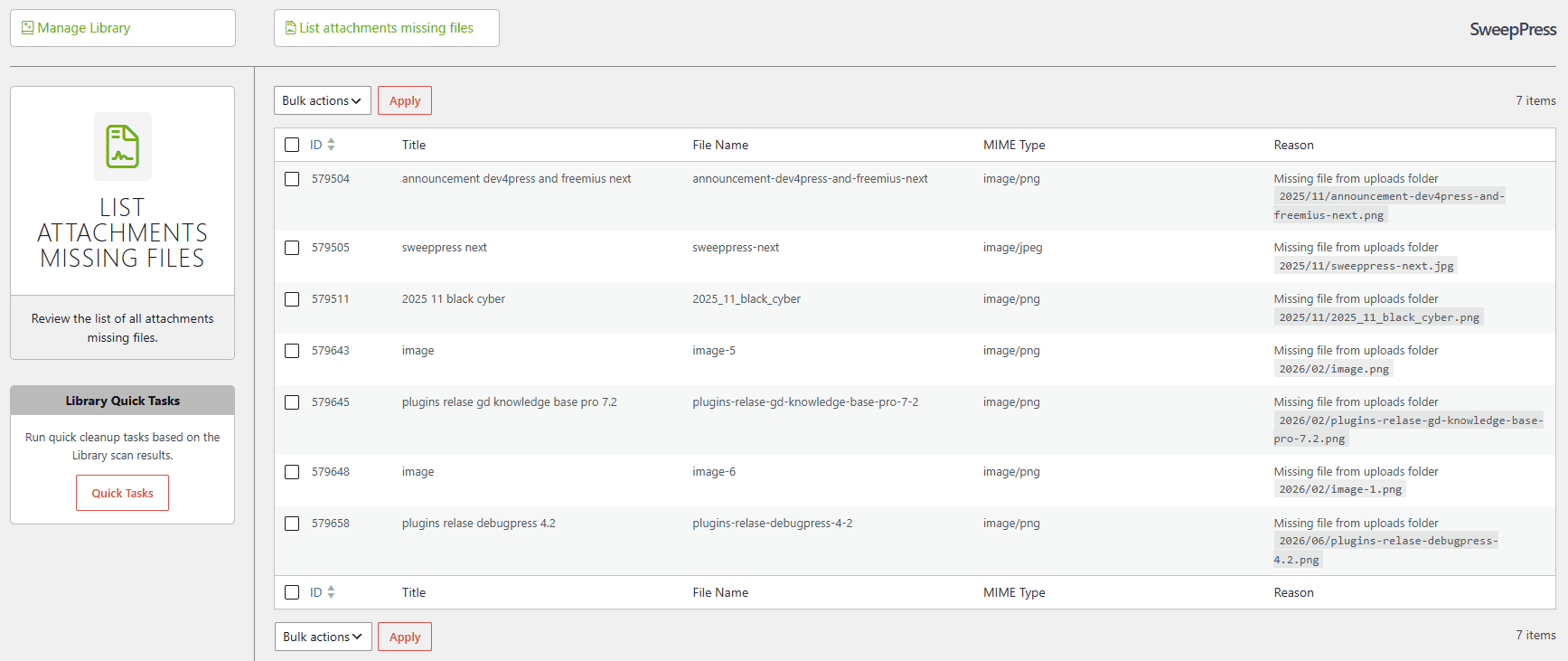Click file name 'sweeppress-next'
1568x661 pixels.
click(736, 248)
